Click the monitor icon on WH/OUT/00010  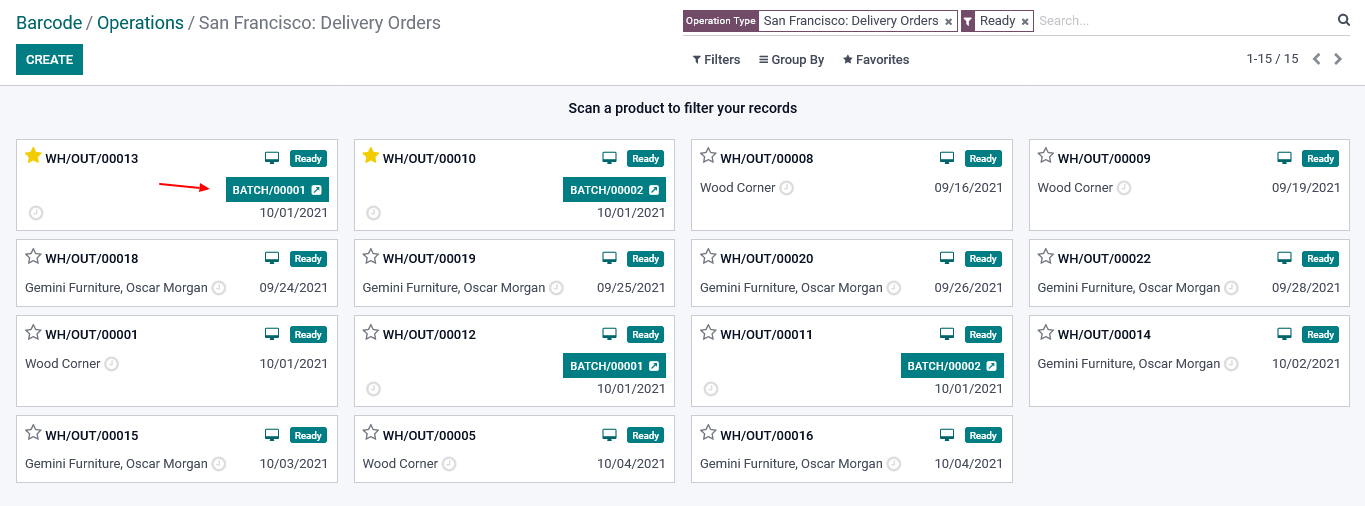pos(610,158)
